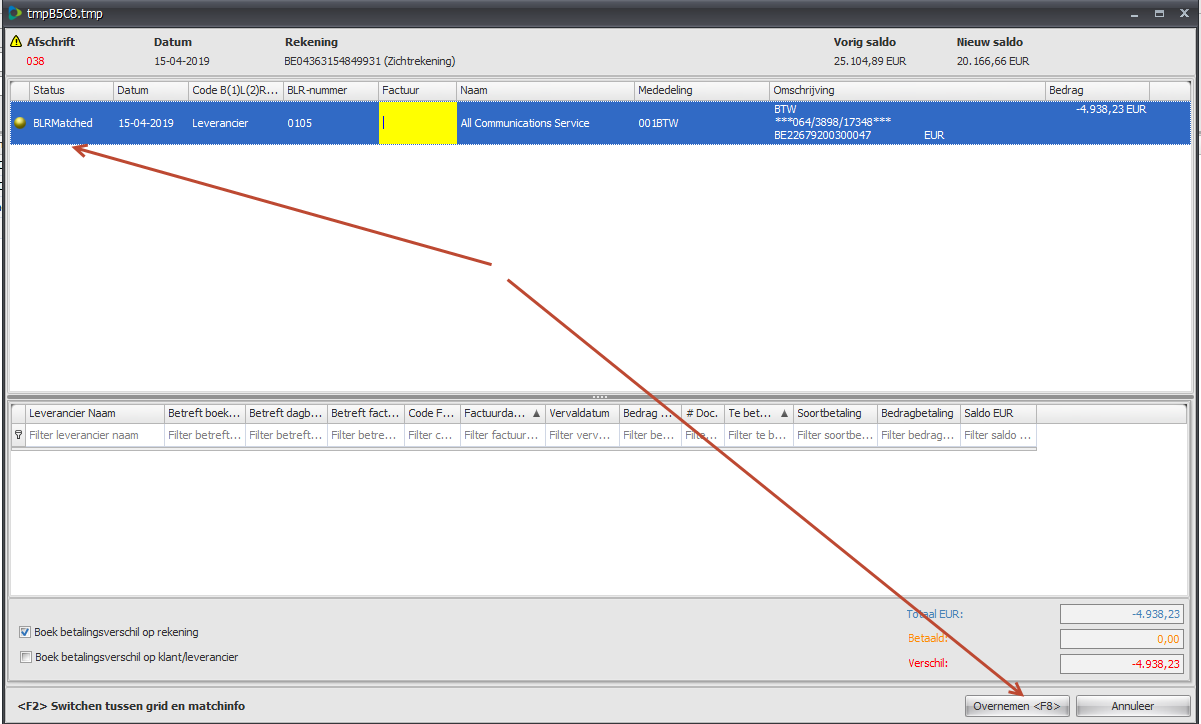Uncheck Boek betalingsverschil op rekening
1201x724 pixels.
[25, 632]
